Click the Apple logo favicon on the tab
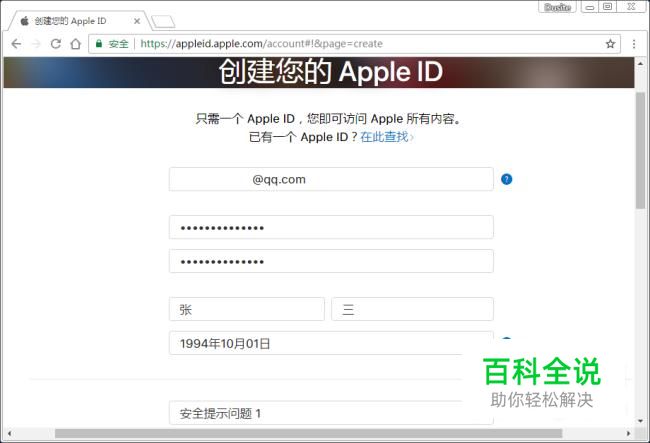The width and height of the screenshot is (650, 443). click(x=24, y=21)
